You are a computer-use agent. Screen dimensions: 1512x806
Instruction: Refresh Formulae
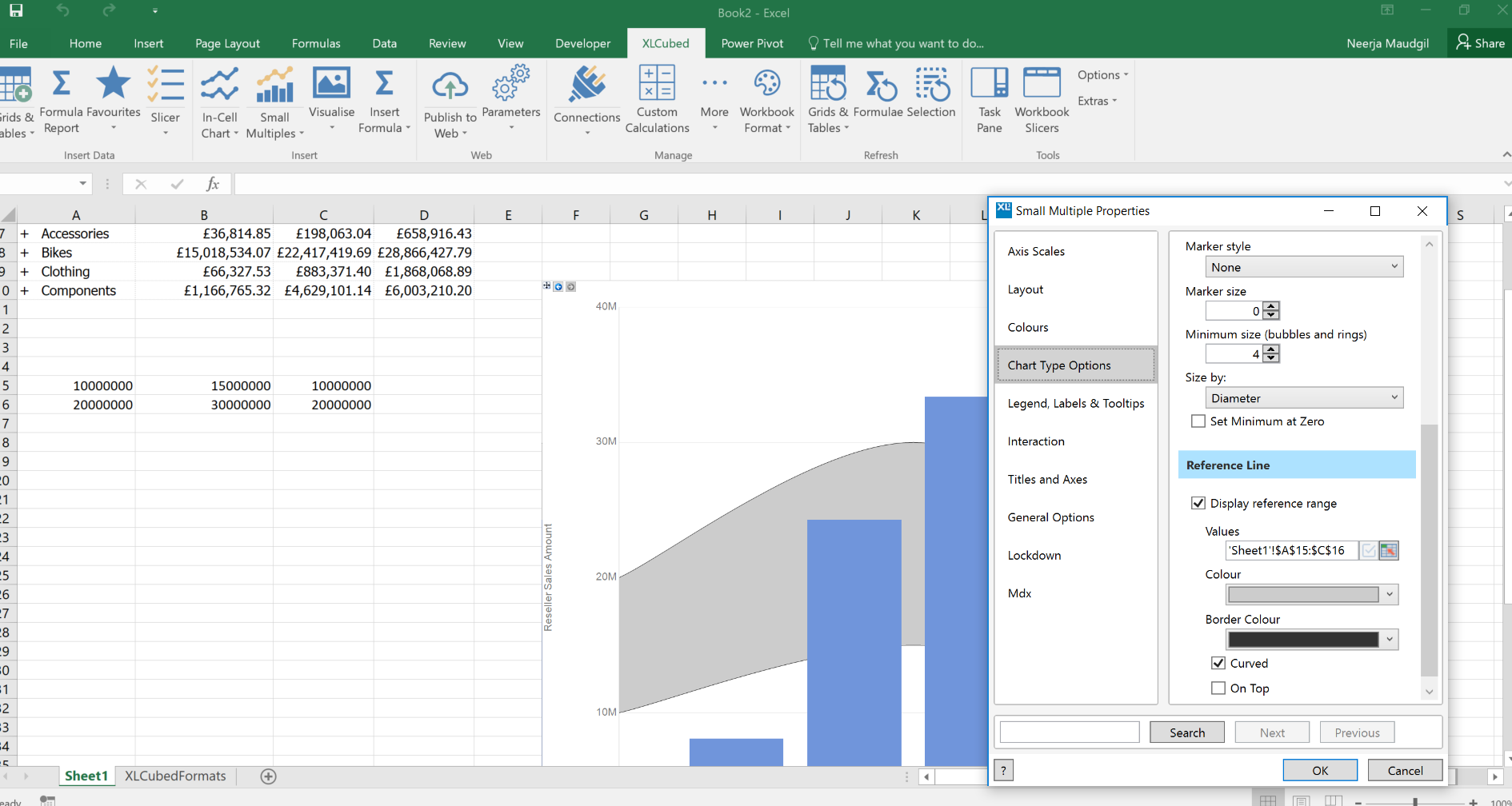[878, 94]
